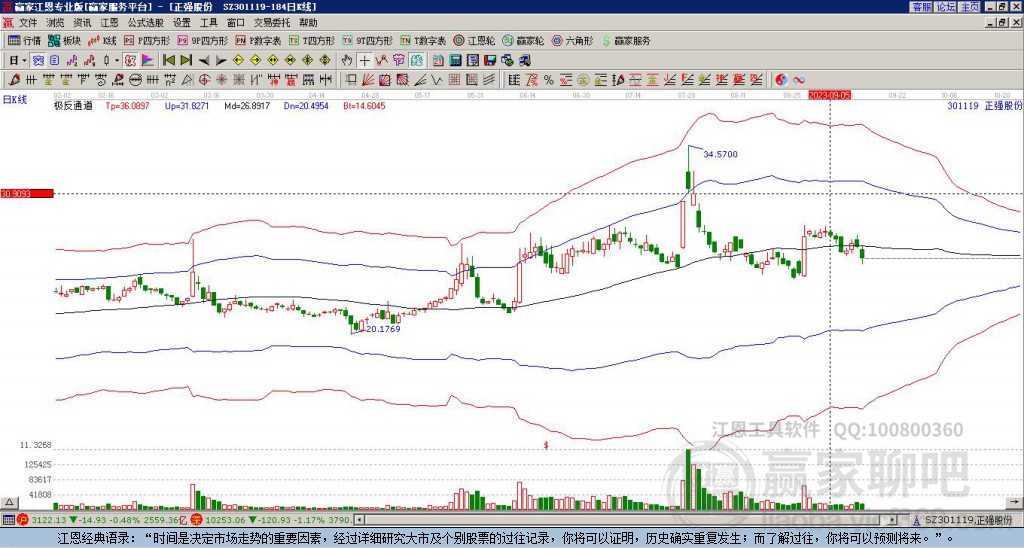Open the P数字表 number table
This screenshot has width=1024, height=548.
click(258, 40)
